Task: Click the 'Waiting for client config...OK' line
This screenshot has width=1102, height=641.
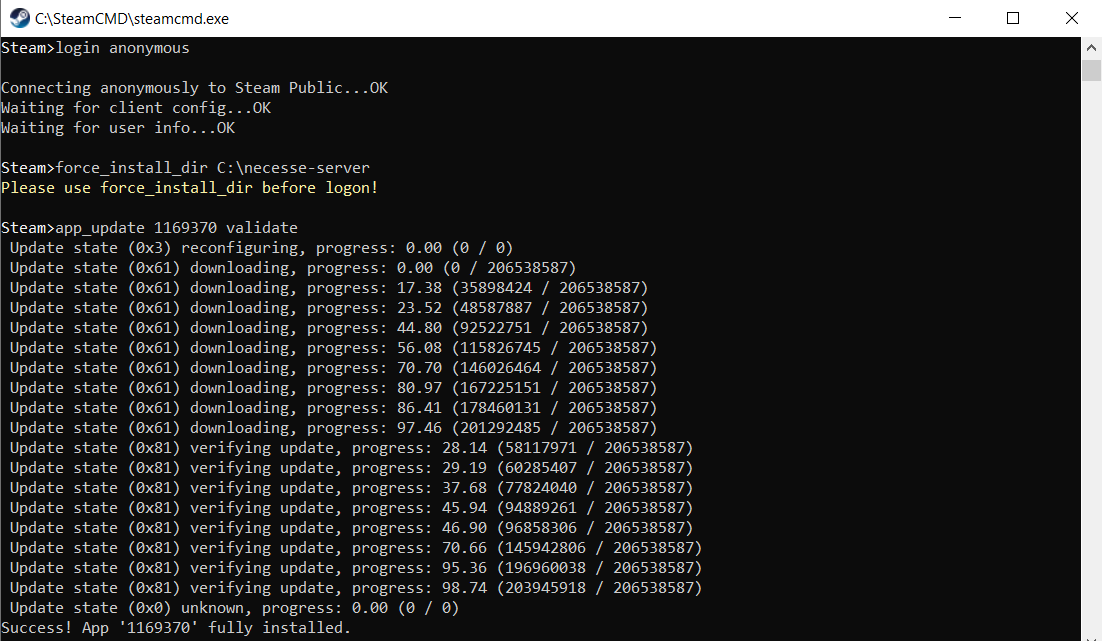Action: 136,108
